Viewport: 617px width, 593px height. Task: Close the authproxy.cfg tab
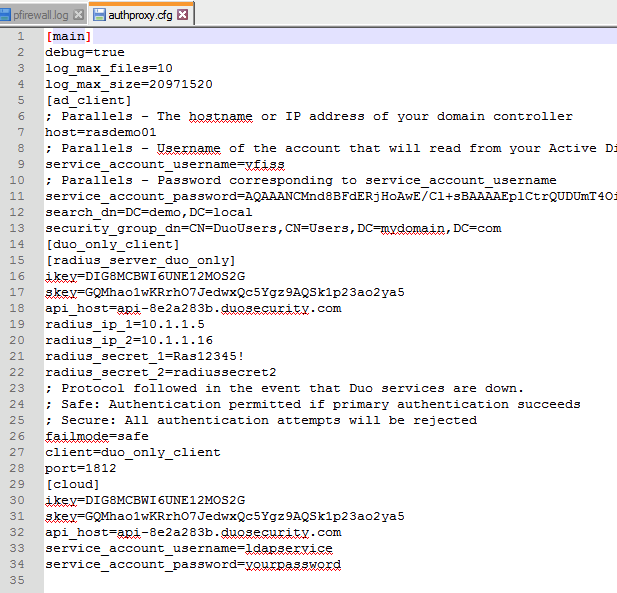(183, 15)
